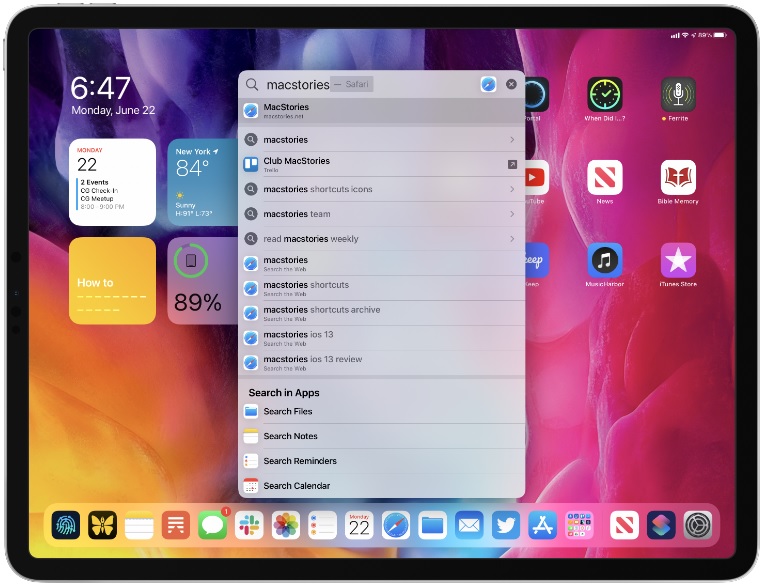Launch the Notes app from the dock
The width and height of the screenshot is (764, 587).
[139, 525]
